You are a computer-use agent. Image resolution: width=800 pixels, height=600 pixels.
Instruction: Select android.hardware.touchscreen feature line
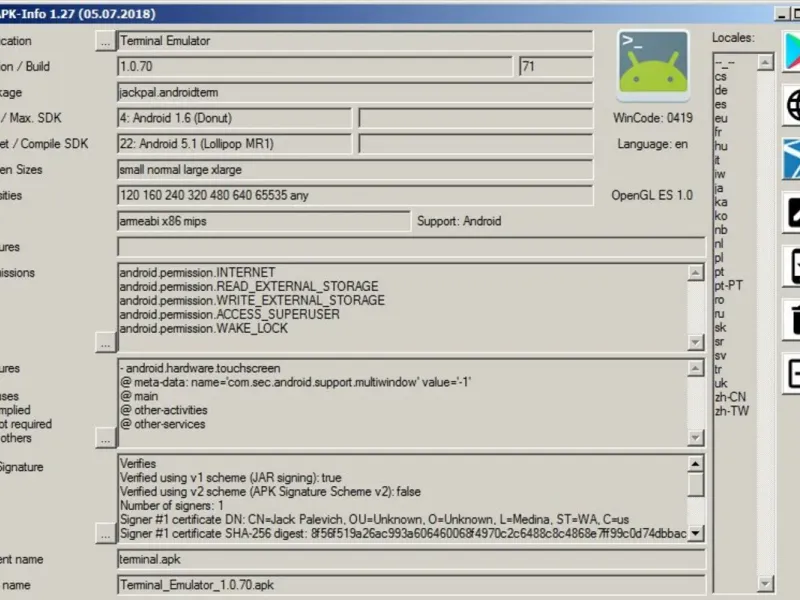200,368
